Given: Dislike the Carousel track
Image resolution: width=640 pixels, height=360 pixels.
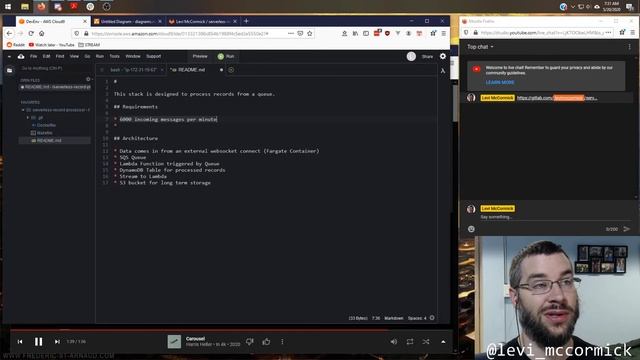Looking at the screenshot, I should coord(250,342).
